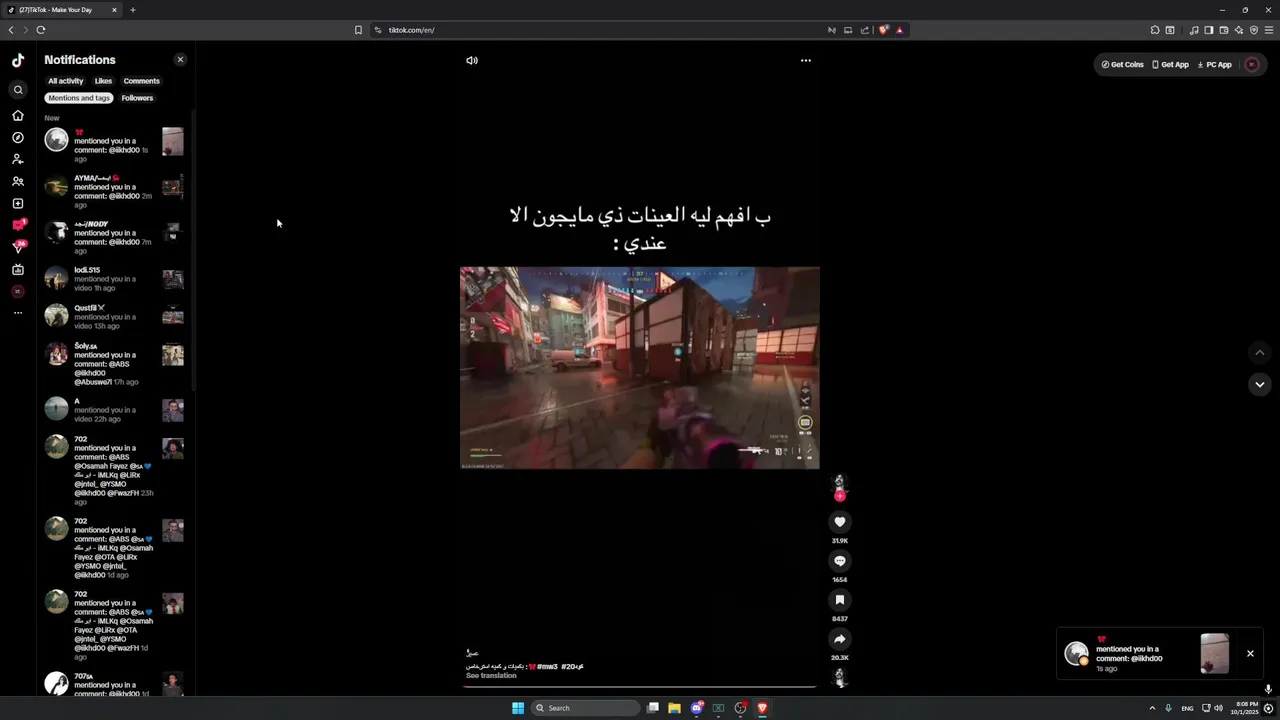Share the video with arrow icon

[840, 639]
